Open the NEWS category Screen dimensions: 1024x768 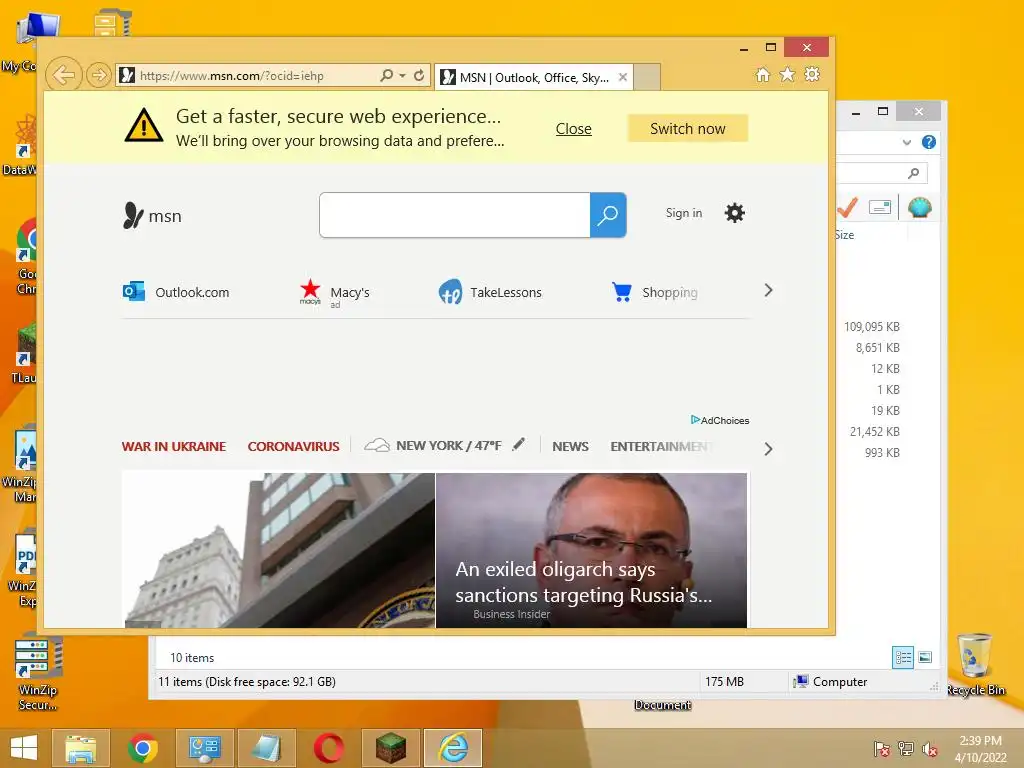[x=570, y=447]
